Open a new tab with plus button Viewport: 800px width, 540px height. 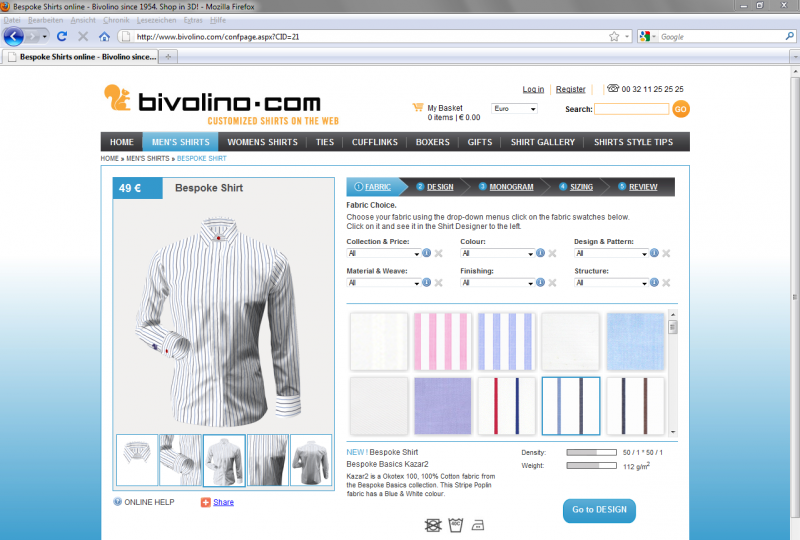pos(168,57)
